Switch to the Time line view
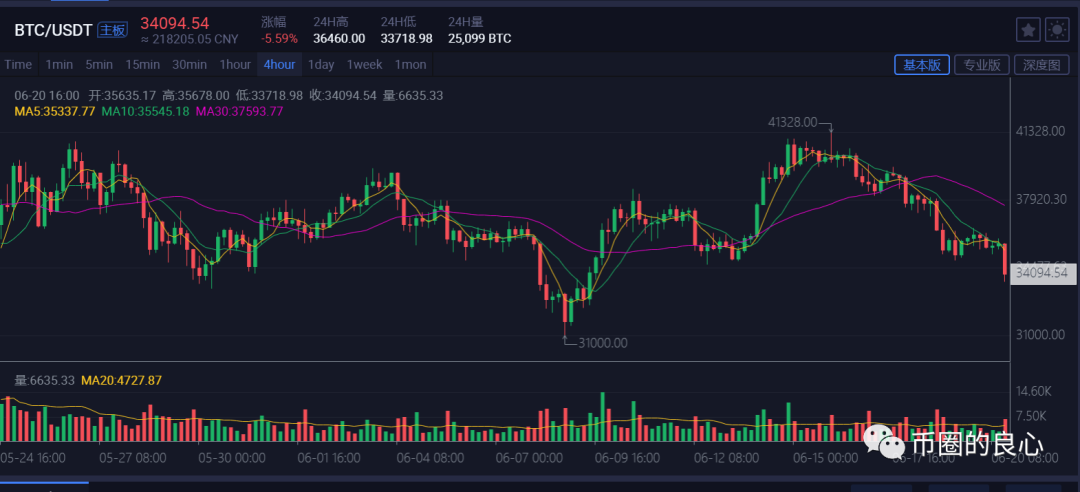The height and width of the screenshot is (492, 1080). pyautogui.click(x=18, y=65)
